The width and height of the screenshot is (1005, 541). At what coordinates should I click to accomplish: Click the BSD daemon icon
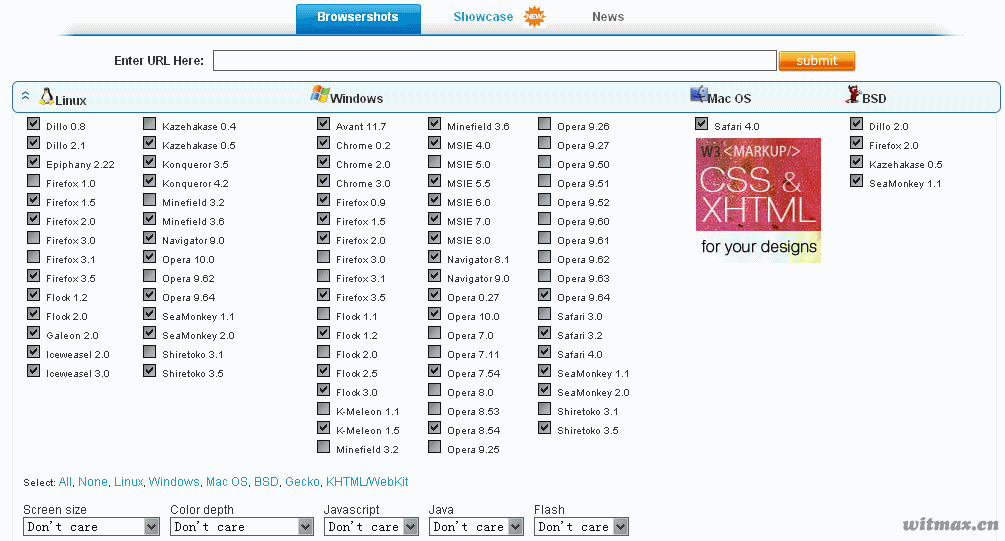pyautogui.click(x=853, y=94)
